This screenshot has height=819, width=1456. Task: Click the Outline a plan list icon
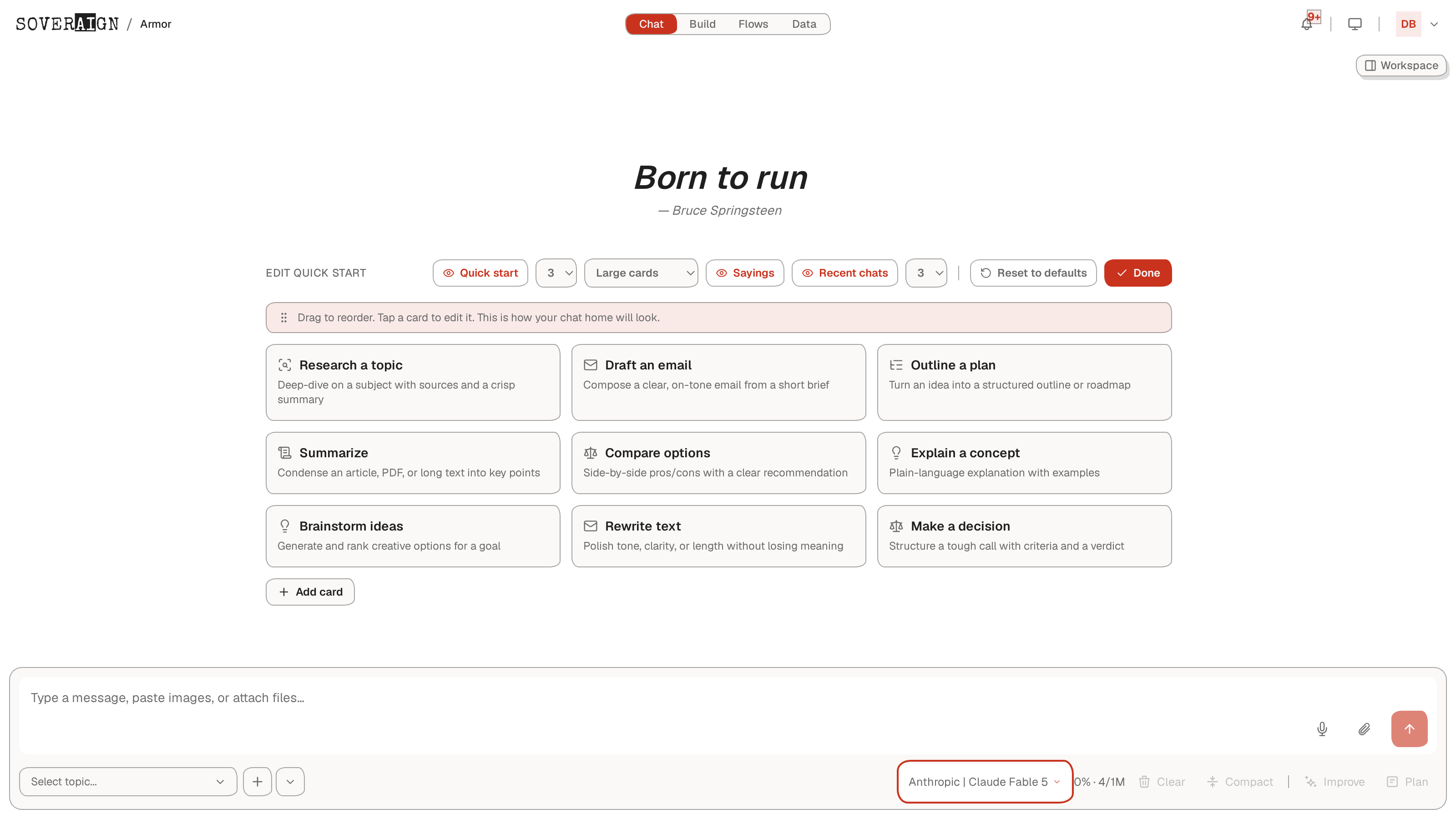point(896,365)
